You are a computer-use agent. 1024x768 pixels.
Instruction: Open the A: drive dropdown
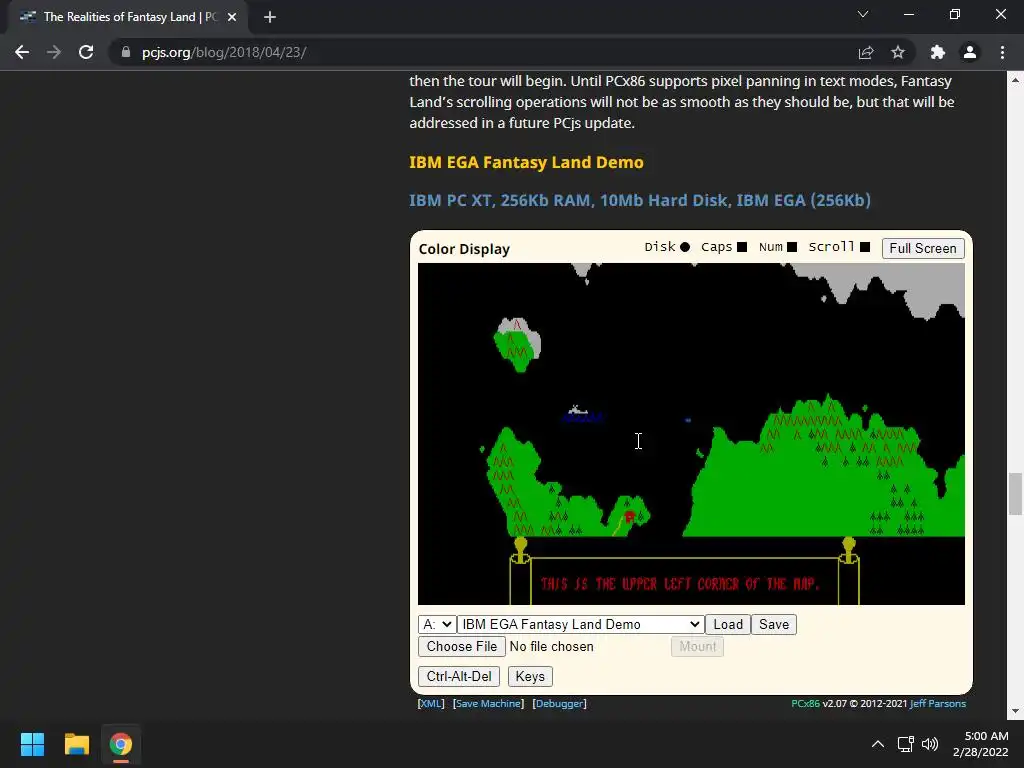coord(437,624)
